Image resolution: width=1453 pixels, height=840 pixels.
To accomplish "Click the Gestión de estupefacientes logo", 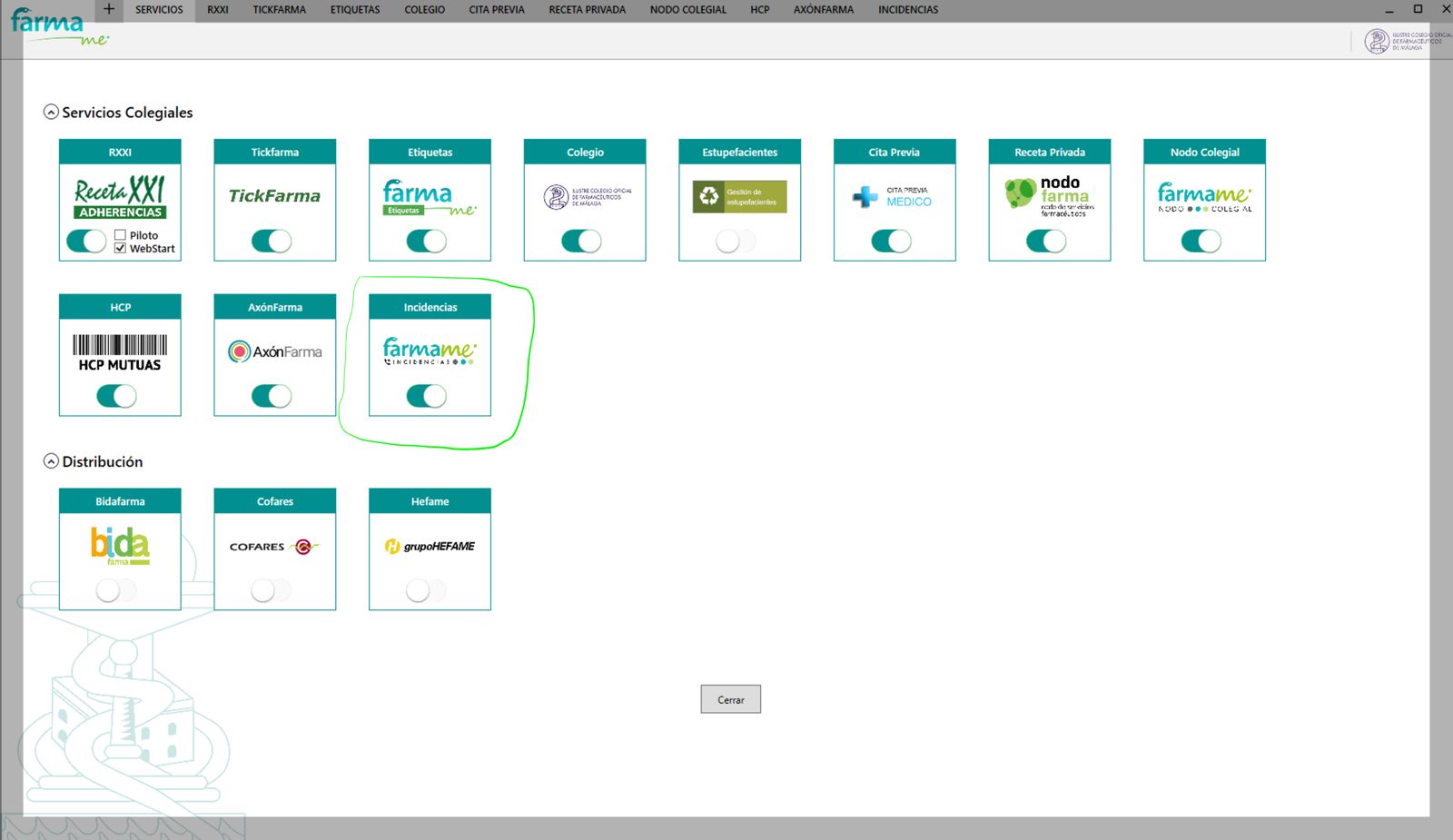I will click(739, 196).
